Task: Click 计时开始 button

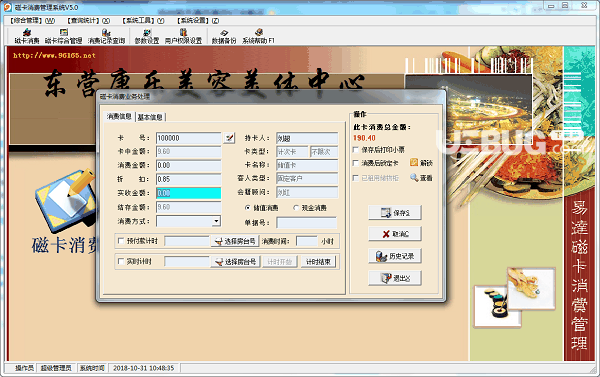Action: pyautogui.click(x=280, y=262)
